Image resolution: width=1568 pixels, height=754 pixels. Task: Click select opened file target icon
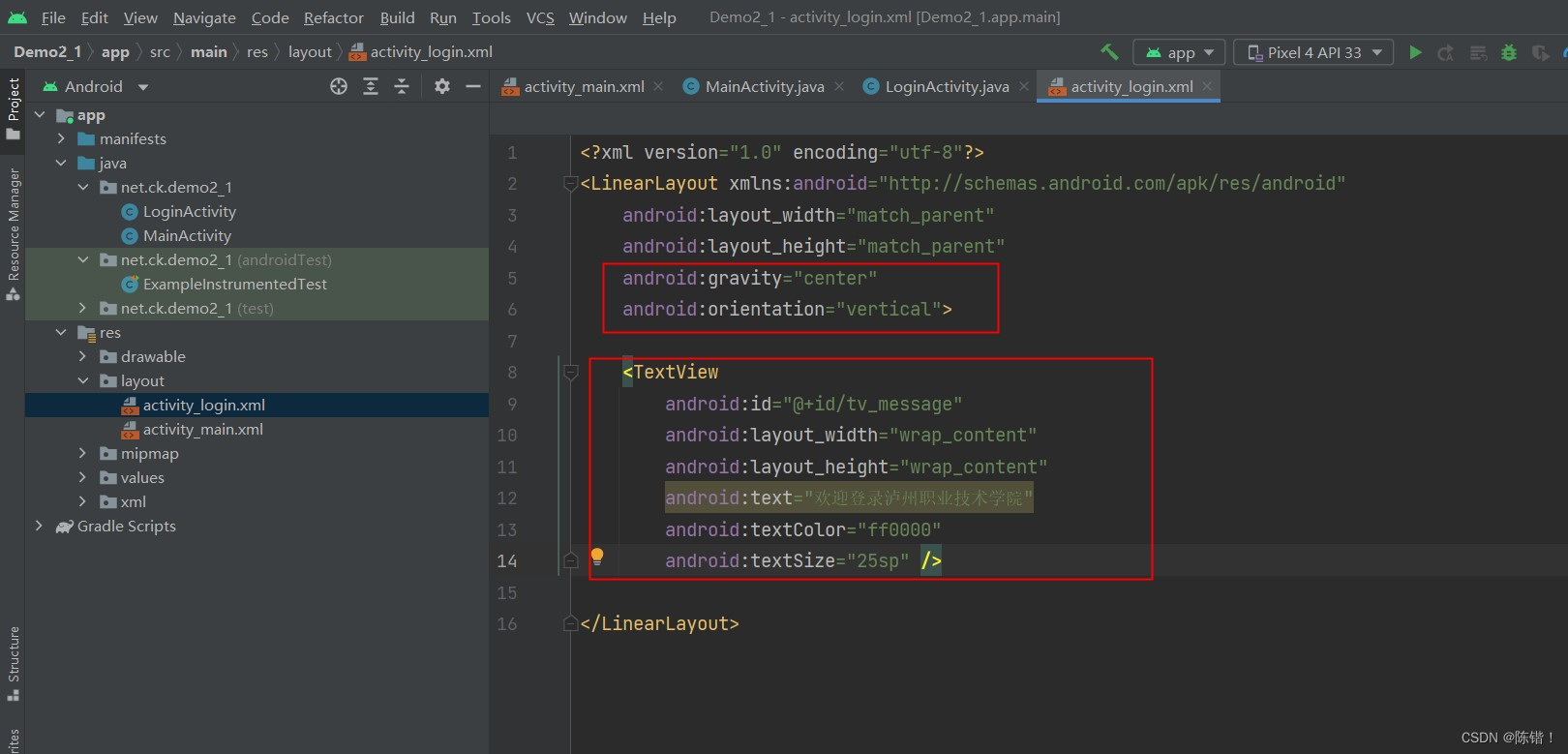coord(339,86)
